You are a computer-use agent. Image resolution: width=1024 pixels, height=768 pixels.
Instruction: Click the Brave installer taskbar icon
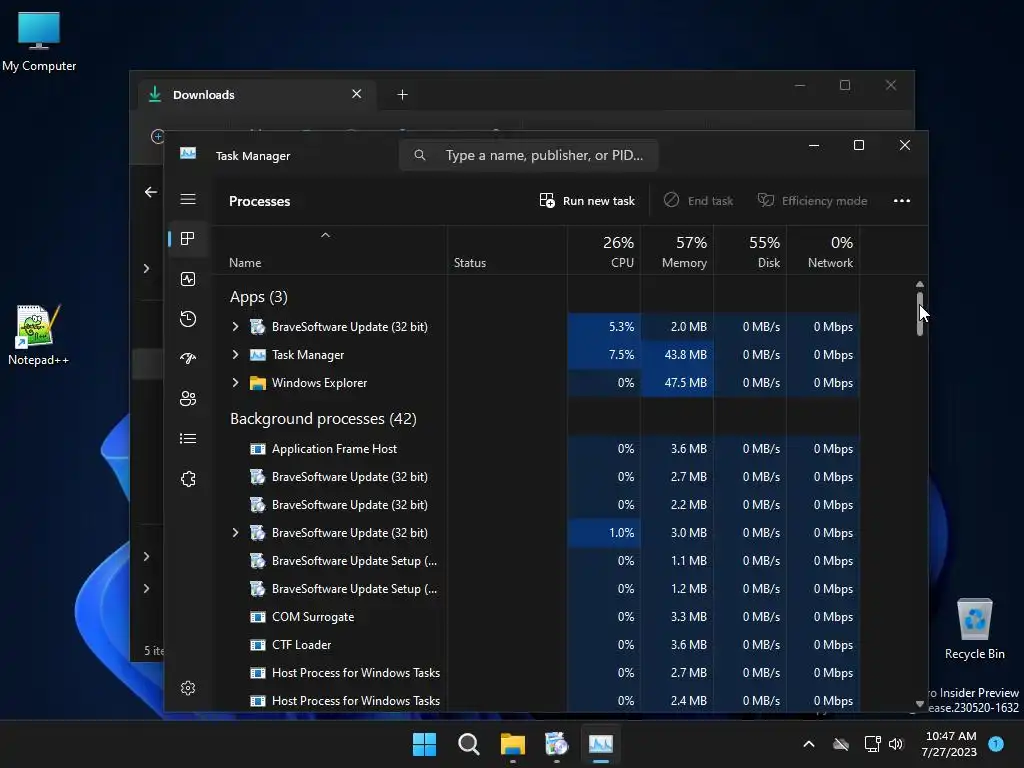coord(556,744)
